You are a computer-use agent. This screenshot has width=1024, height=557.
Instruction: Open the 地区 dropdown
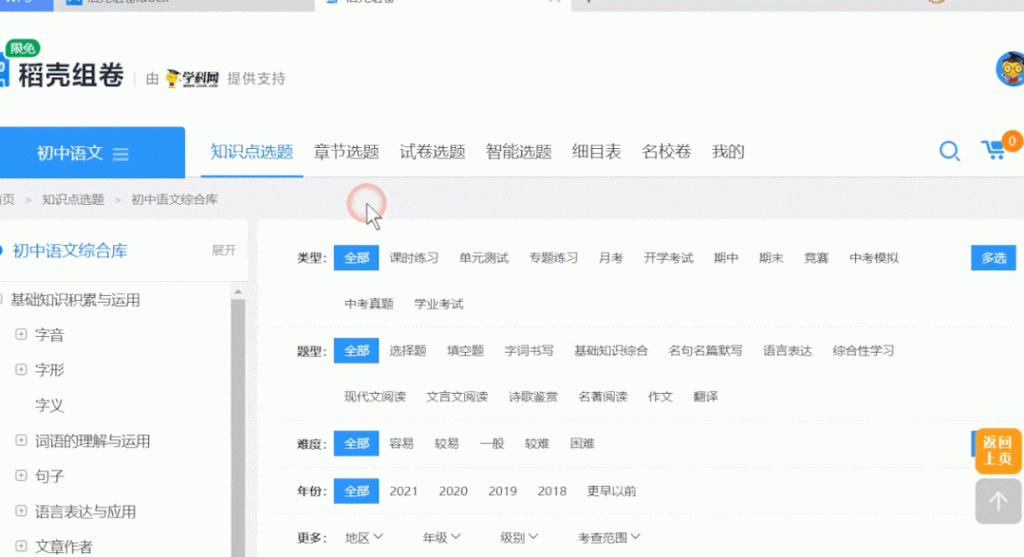pos(364,537)
